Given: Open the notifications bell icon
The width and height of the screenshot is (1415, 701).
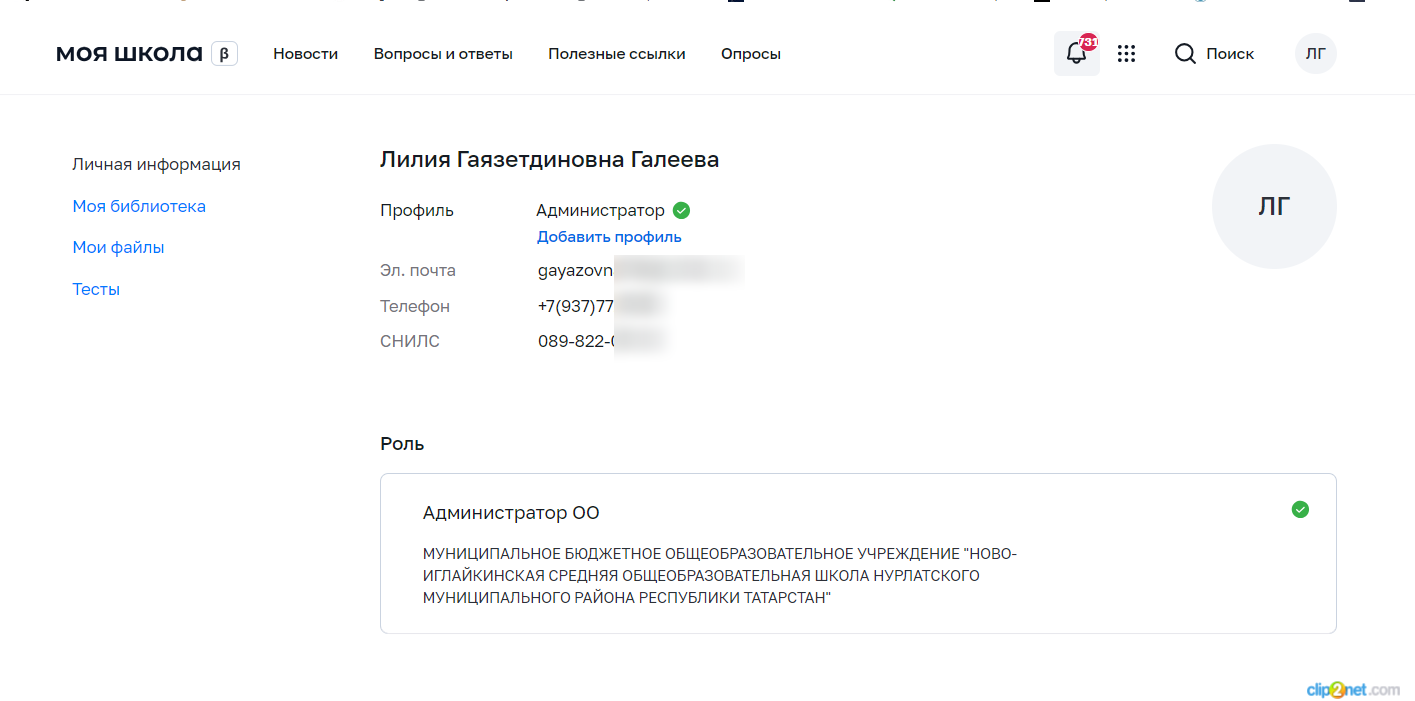Looking at the screenshot, I should coord(1076,54).
